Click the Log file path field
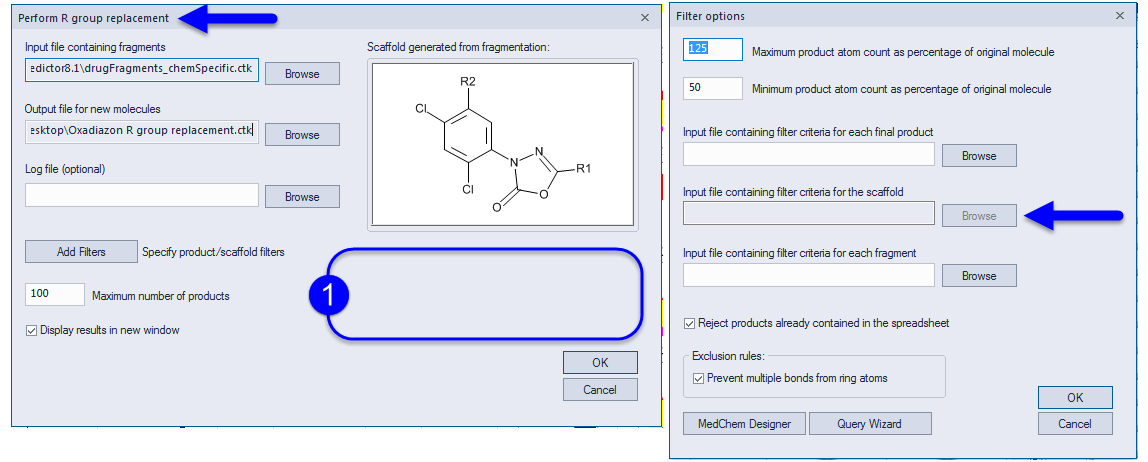 point(142,195)
